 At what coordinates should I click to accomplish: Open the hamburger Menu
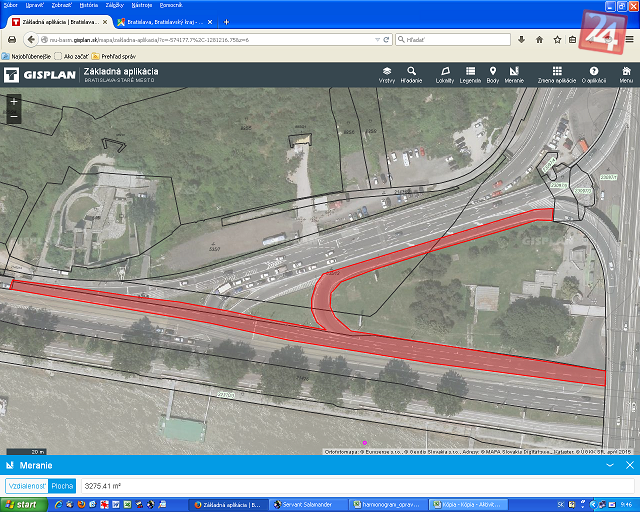625,74
